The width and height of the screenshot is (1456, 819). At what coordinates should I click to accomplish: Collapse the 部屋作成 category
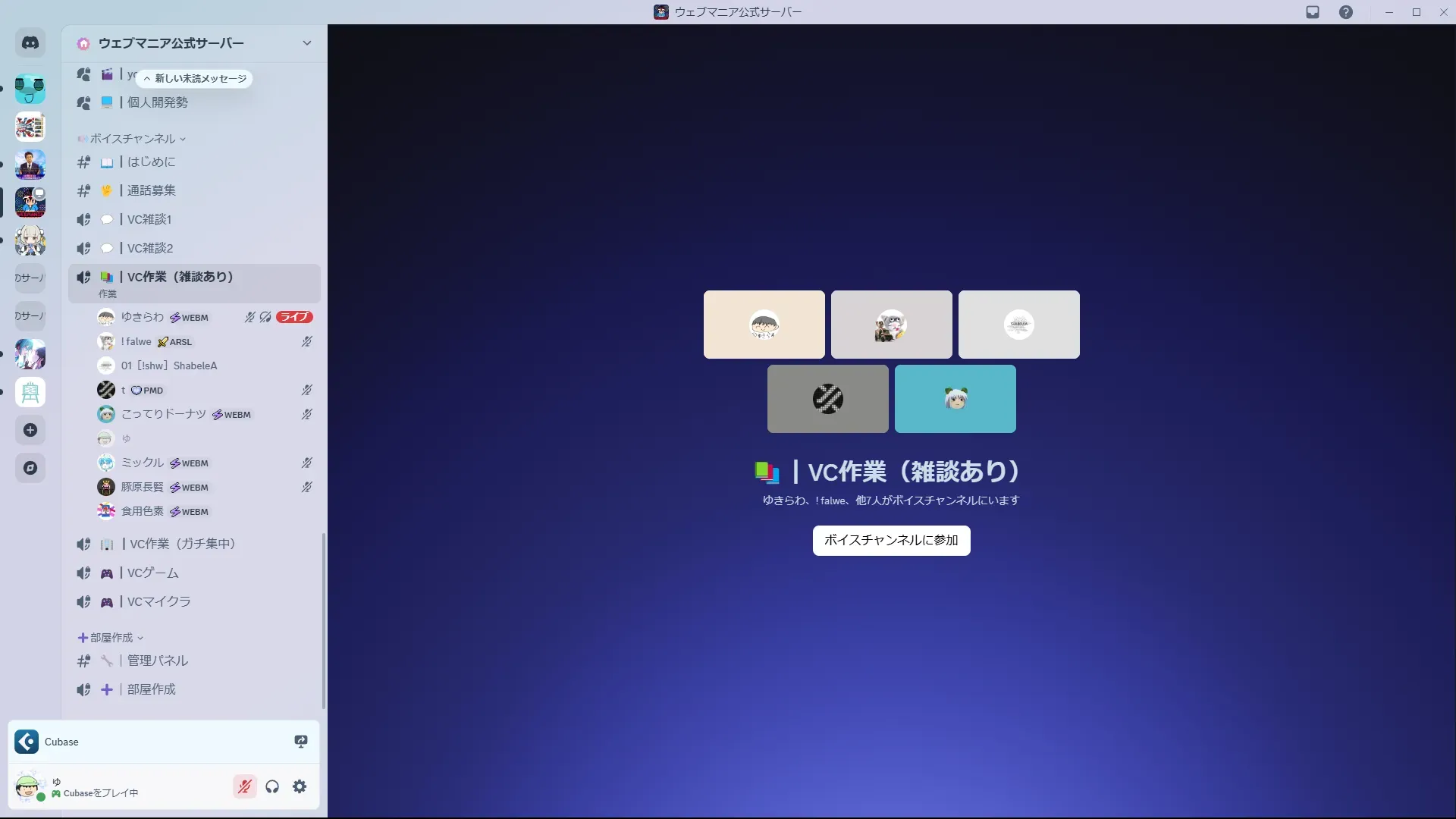tap(111, 638)
